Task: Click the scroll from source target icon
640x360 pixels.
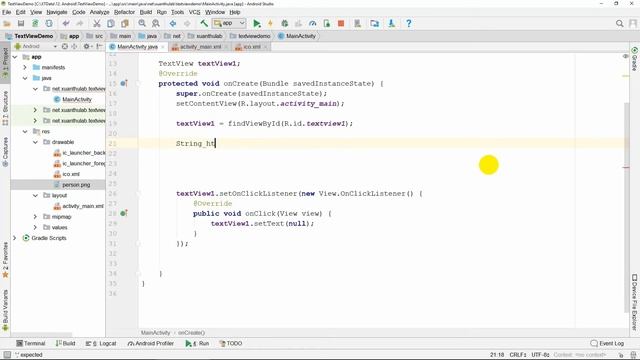Action: pyautogui.click(x=64, y=47)
